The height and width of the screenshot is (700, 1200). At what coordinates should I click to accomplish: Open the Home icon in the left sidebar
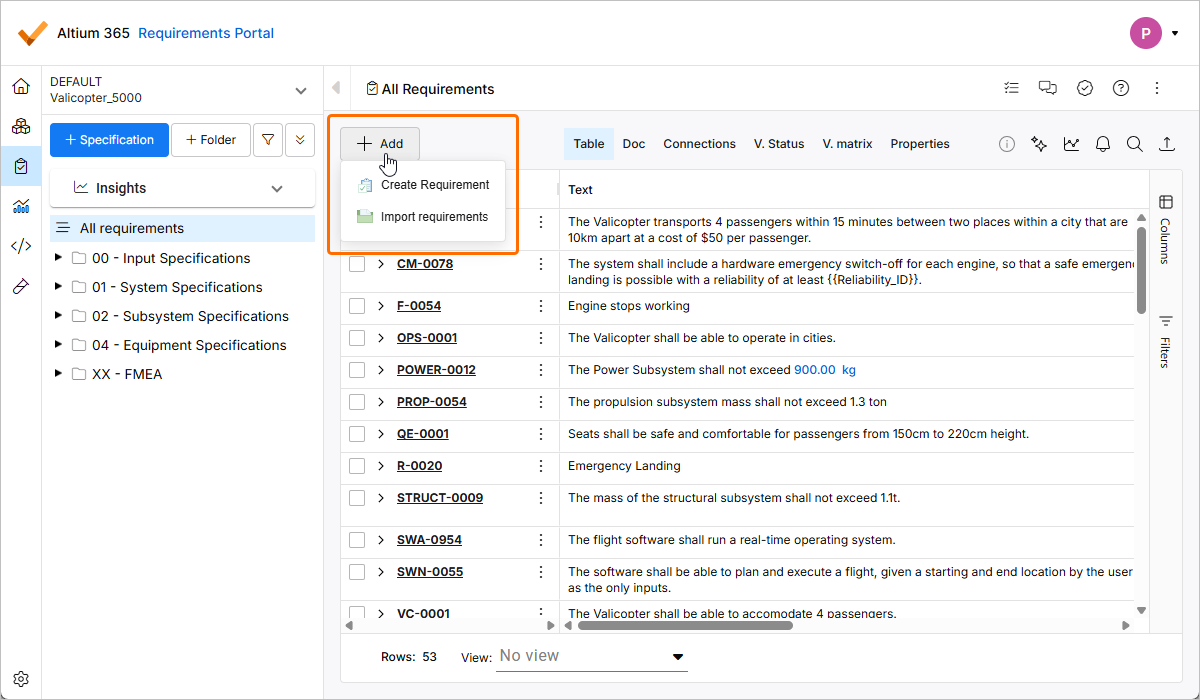pos(20,86)
